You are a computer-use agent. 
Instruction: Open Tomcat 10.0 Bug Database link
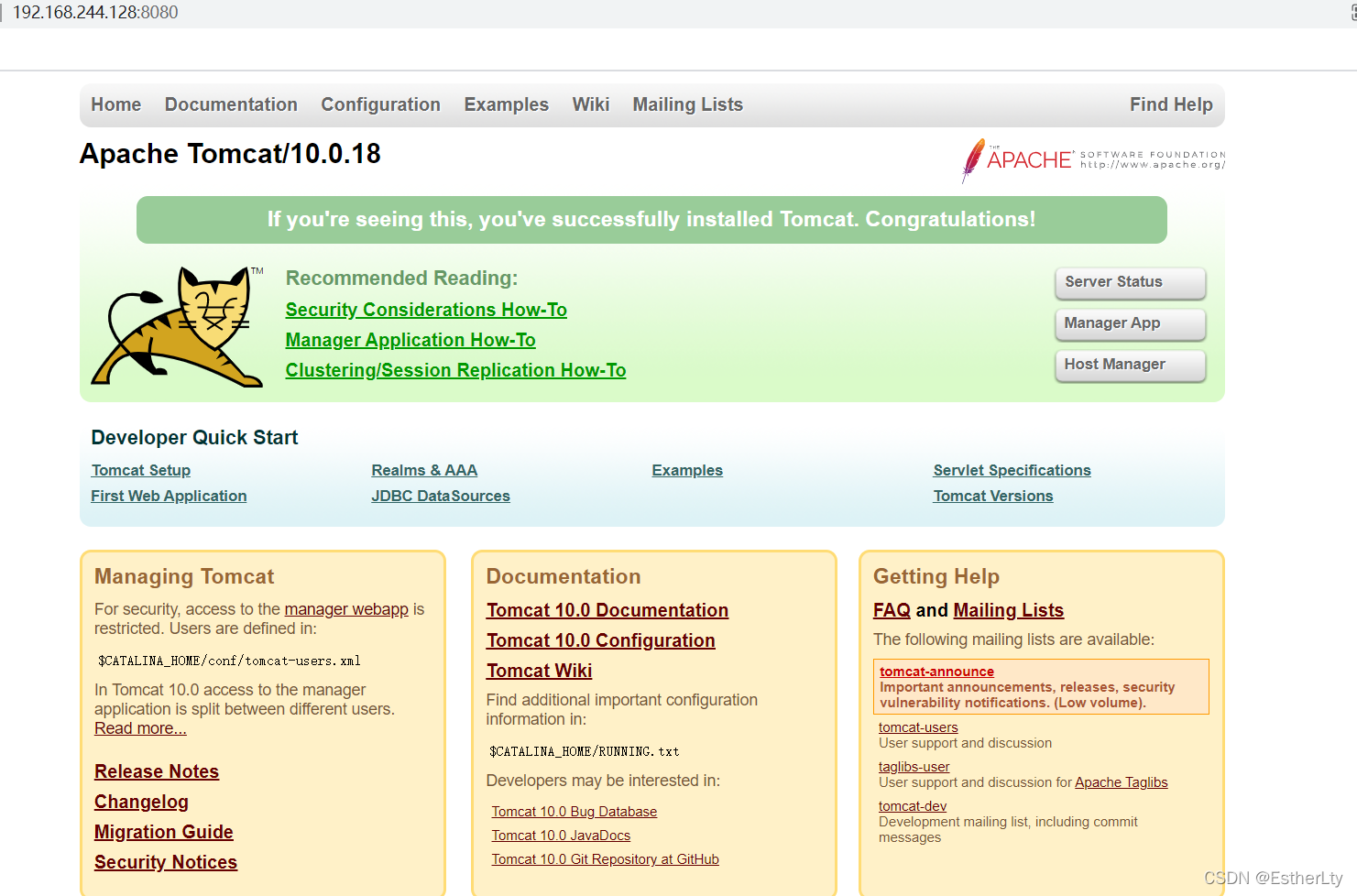(575, 812)
